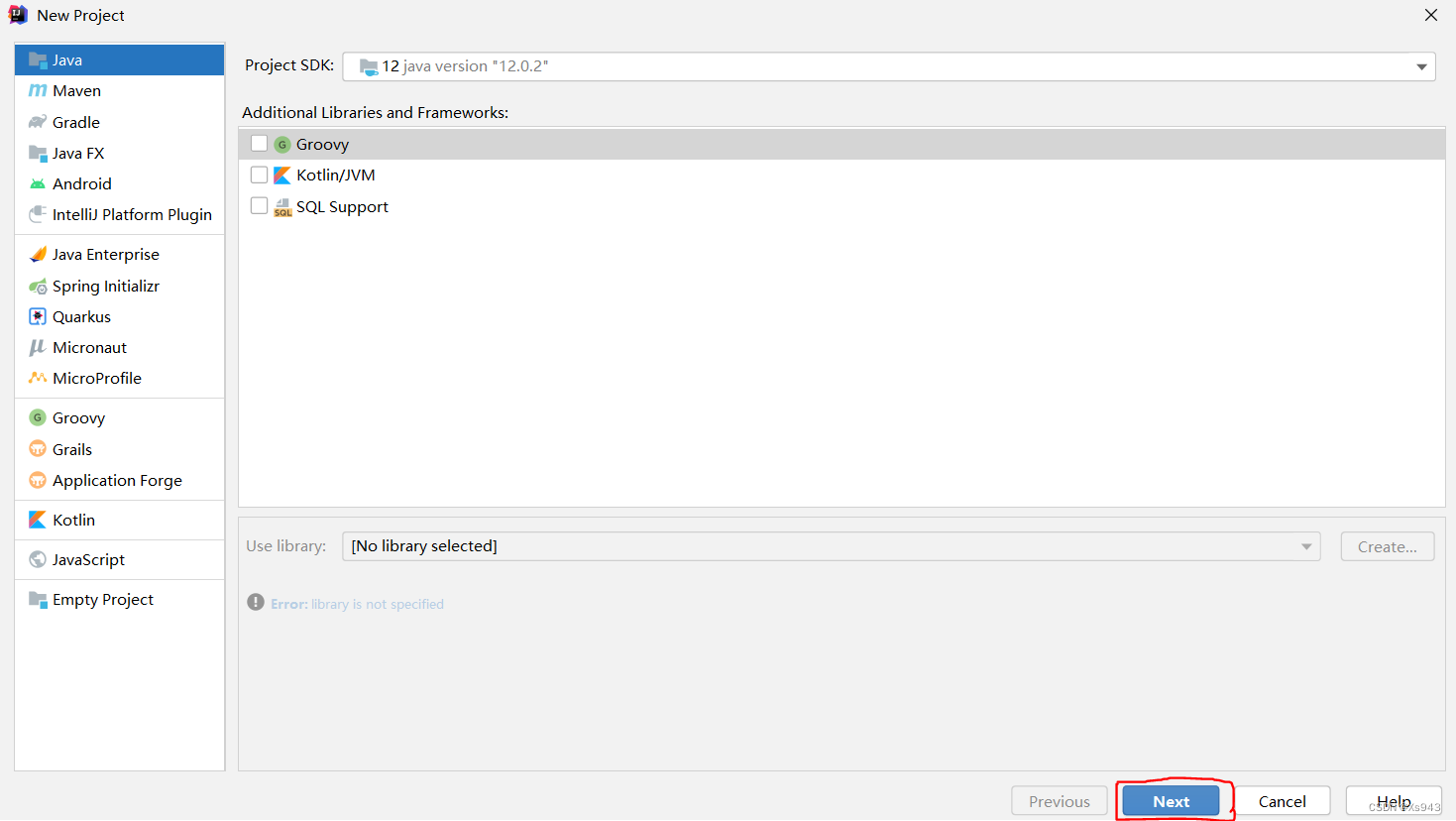The width and height of the screenshot is (1456, 821).
Task: Click the Create... library button
Action: pos(1388,546)
